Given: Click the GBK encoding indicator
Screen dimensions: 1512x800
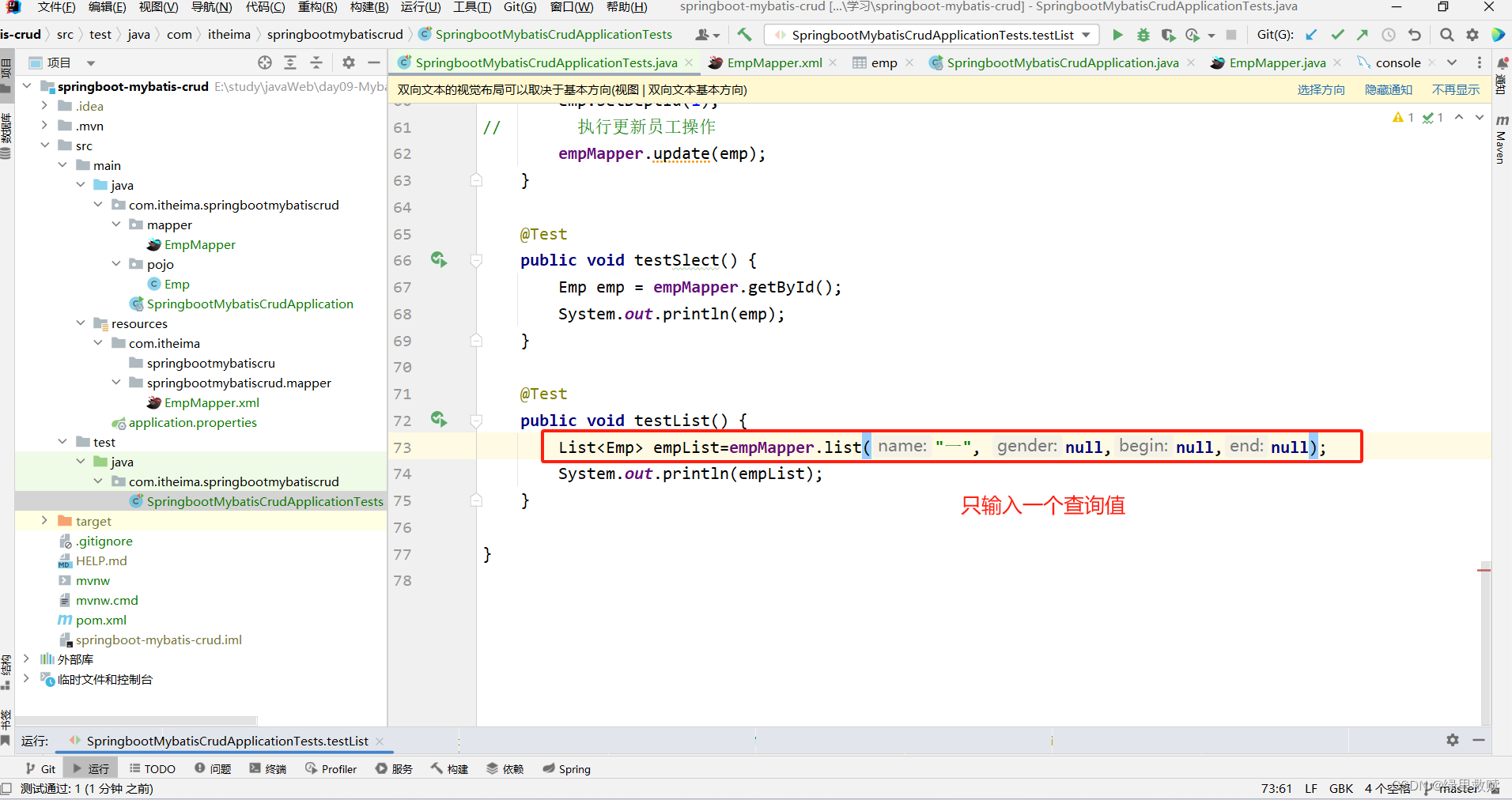Looking at the screenshot, I should click(1341, 788).
